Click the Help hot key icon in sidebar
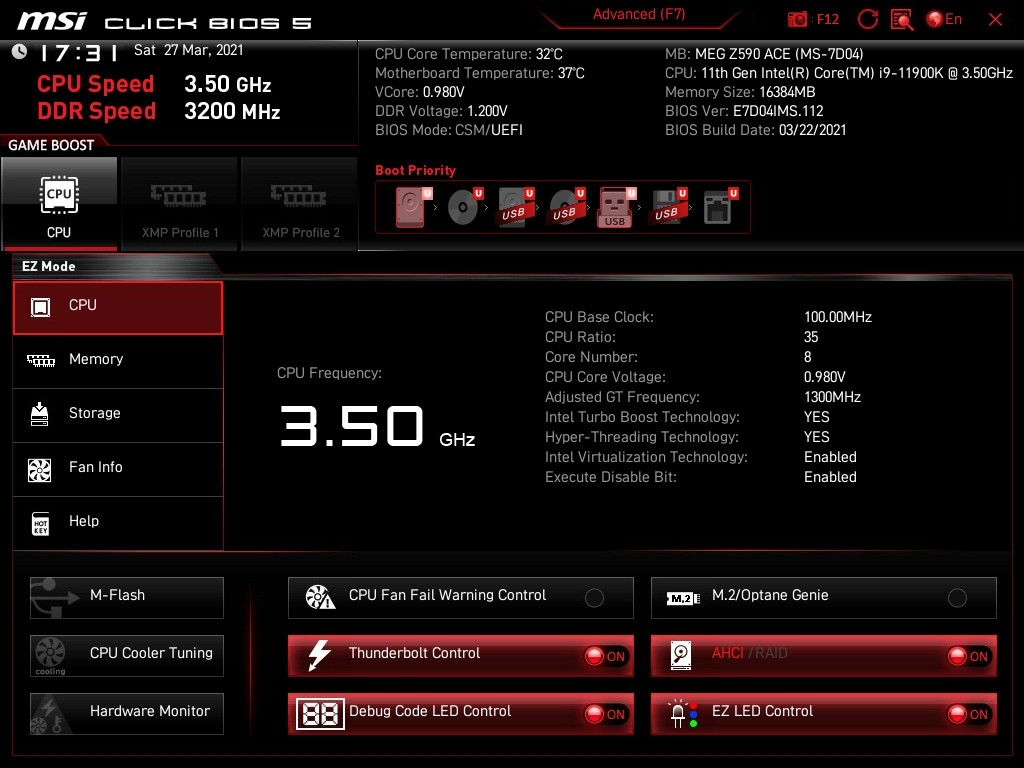Screen dimensions: 1024x768 pos(40,523)
